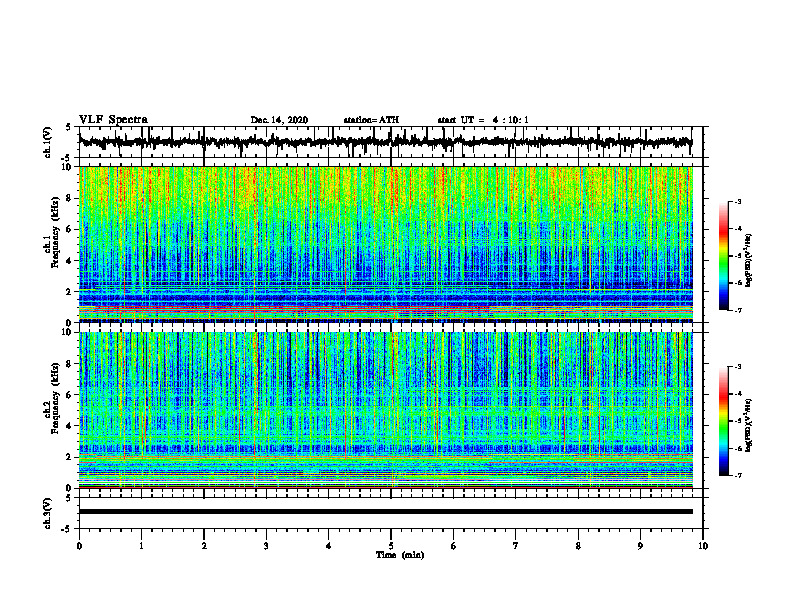The image size is (792, 612).
Task: Click the "5" tick on the time axis
Action: pos(391,546)
